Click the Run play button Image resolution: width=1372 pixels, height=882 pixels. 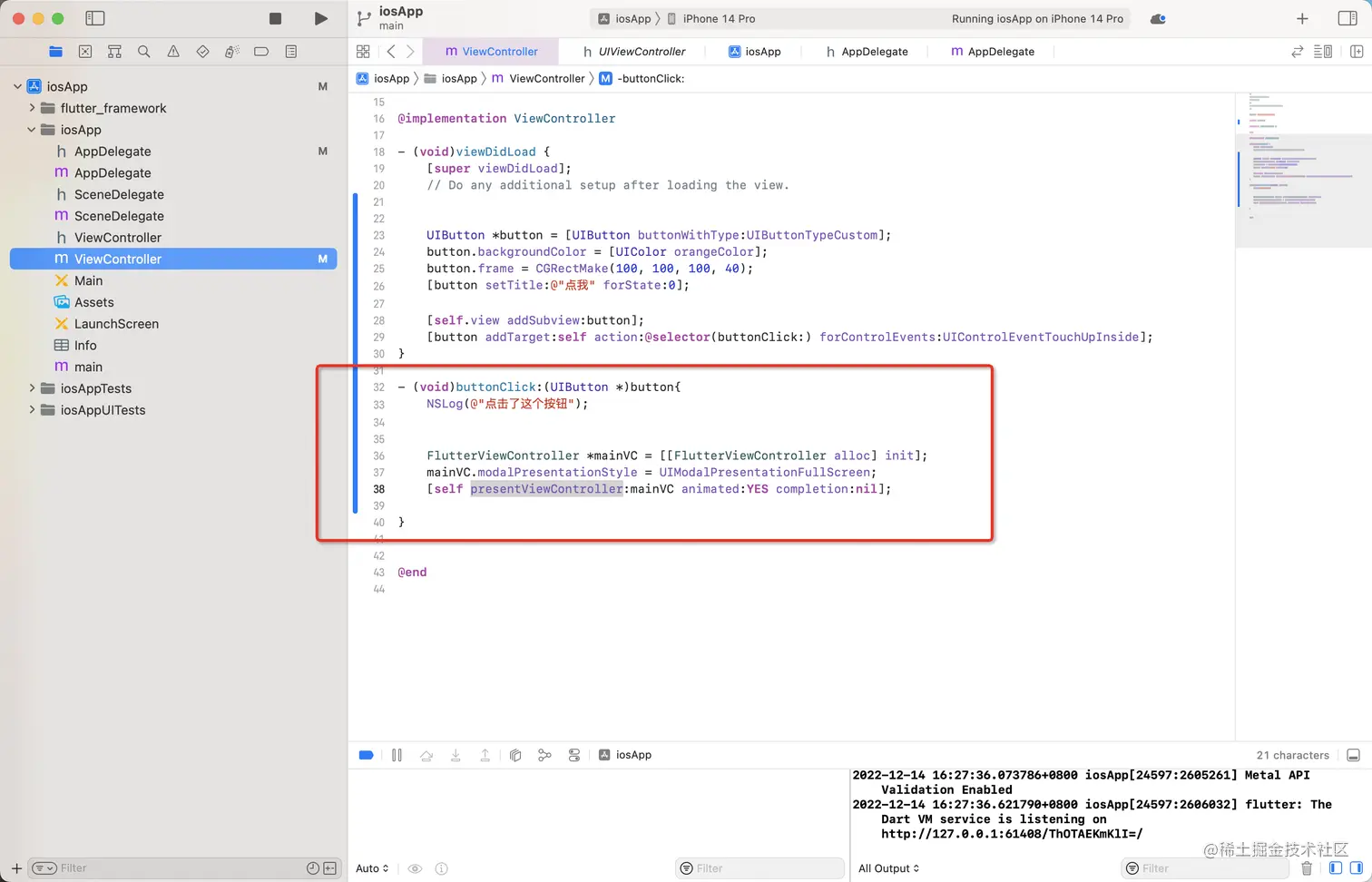pos(321,18)
